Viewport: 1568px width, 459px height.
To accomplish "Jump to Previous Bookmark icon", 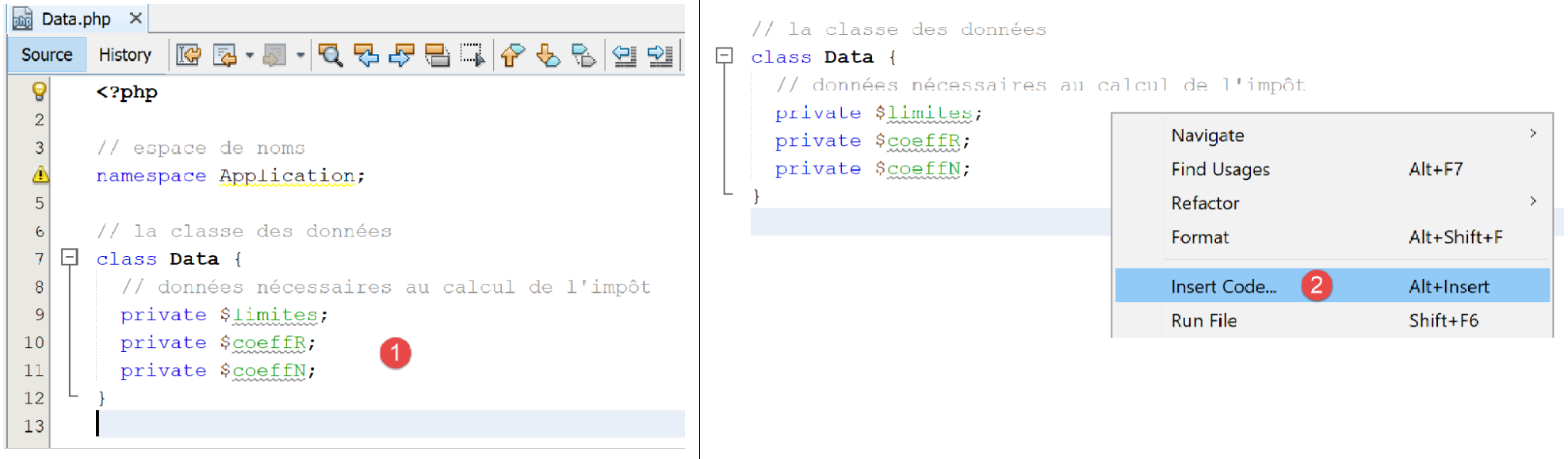I will click(512, 55).
